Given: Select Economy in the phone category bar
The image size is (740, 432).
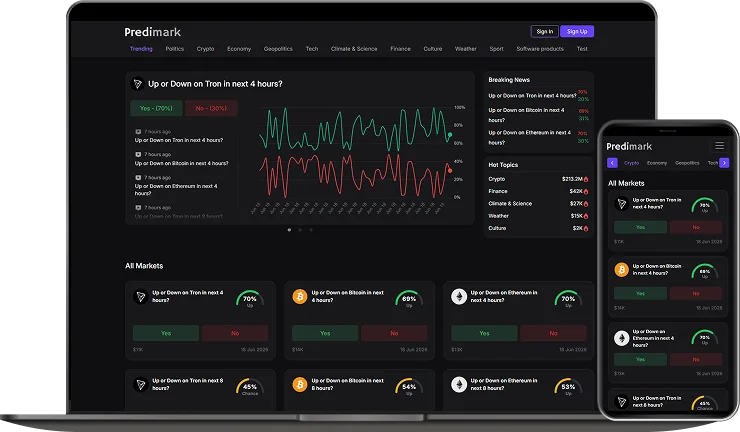Looking at the screenshot, I should 657,163.
